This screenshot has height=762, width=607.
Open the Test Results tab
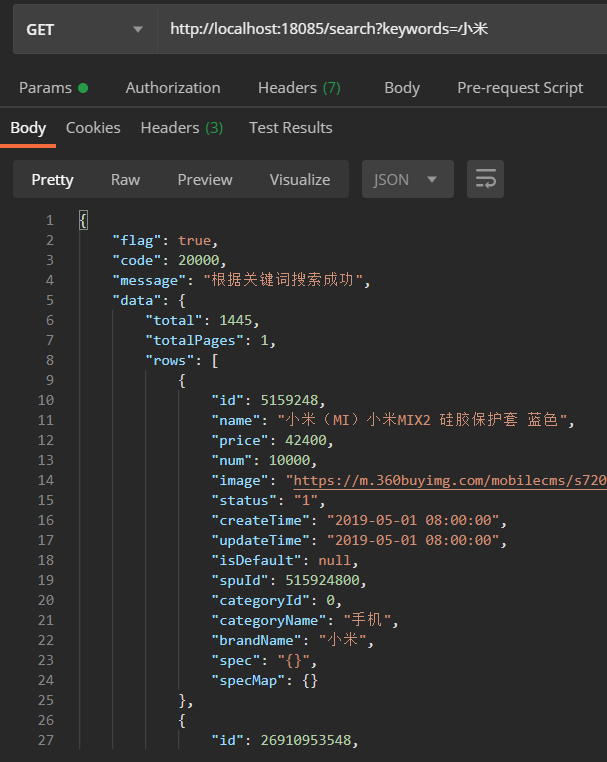(290, 128)
